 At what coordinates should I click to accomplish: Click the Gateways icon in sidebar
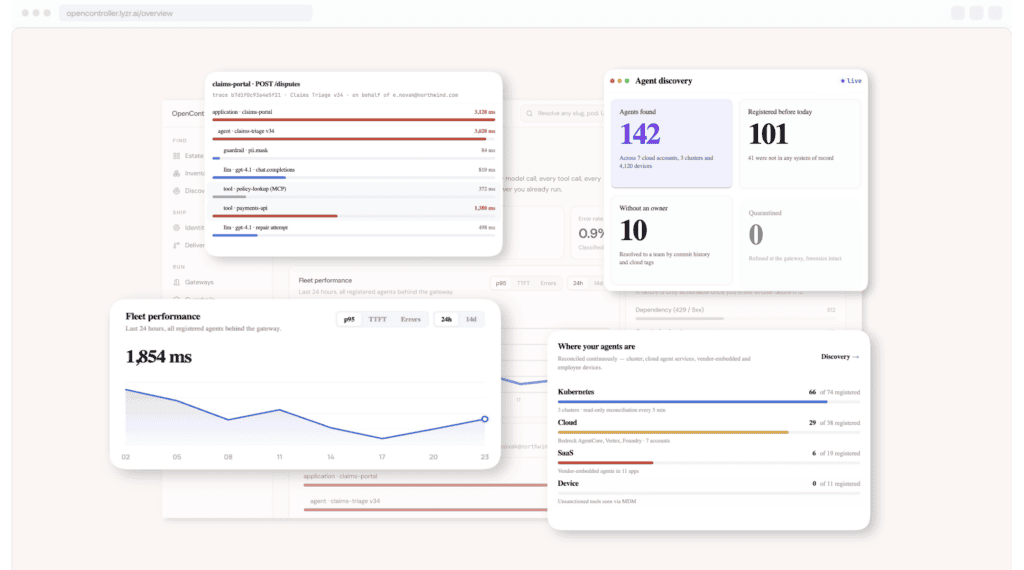point(176,283)
